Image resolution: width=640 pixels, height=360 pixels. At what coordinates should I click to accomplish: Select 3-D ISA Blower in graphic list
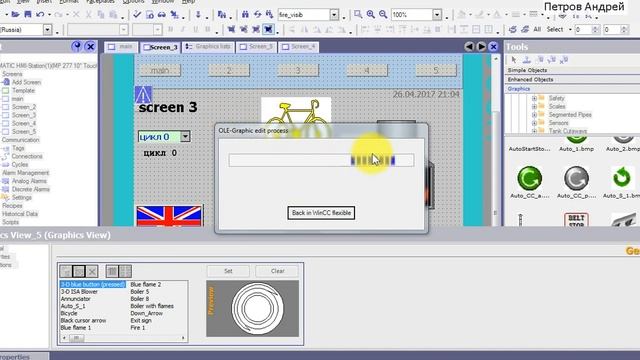[79, 292]
